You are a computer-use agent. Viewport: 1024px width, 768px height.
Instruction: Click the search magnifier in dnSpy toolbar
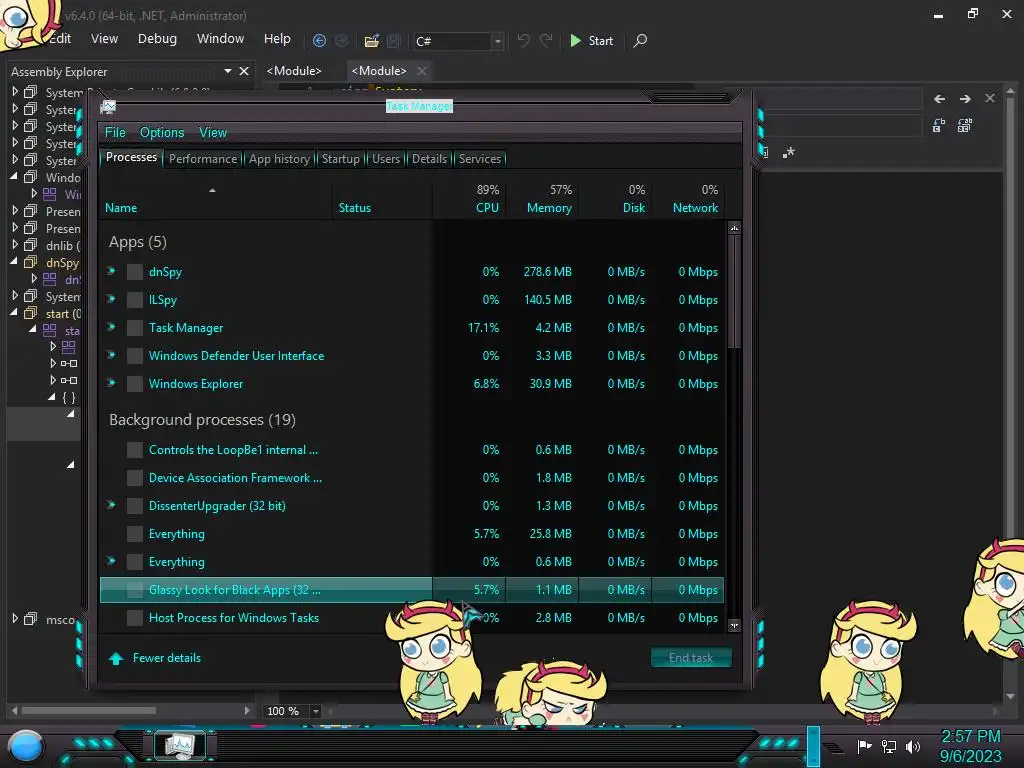pyautogui.click(x=641, y=40)
